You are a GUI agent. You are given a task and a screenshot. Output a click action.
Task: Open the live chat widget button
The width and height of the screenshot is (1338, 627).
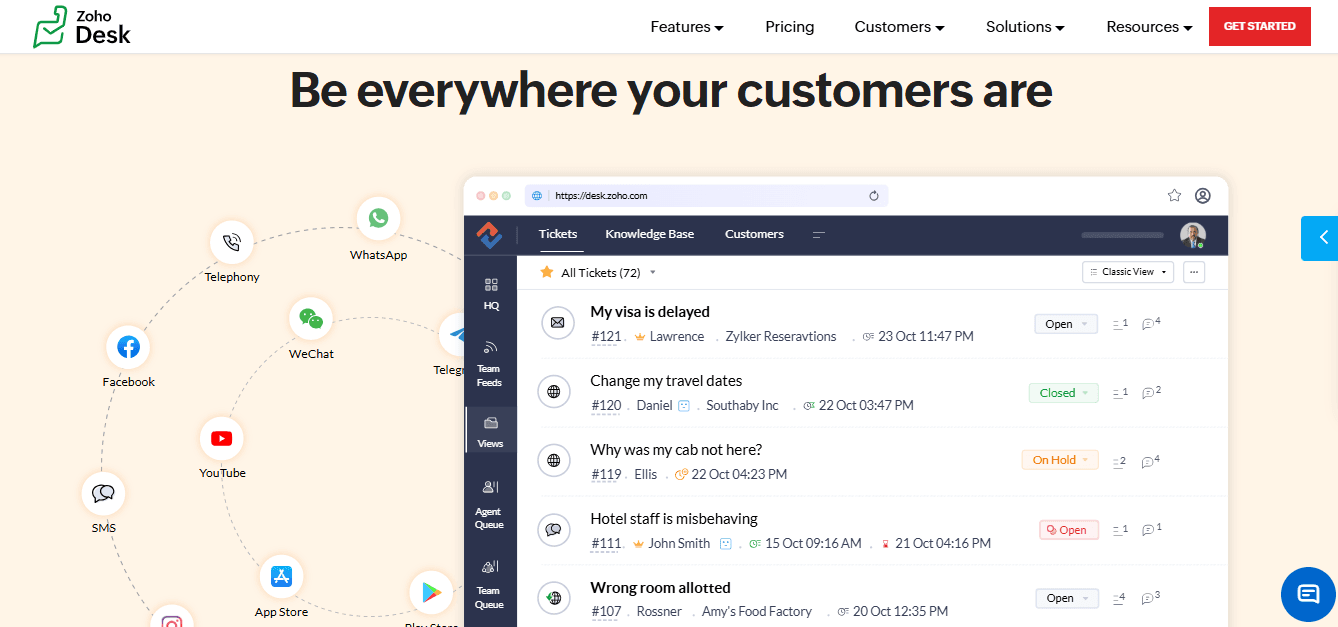1308,595
